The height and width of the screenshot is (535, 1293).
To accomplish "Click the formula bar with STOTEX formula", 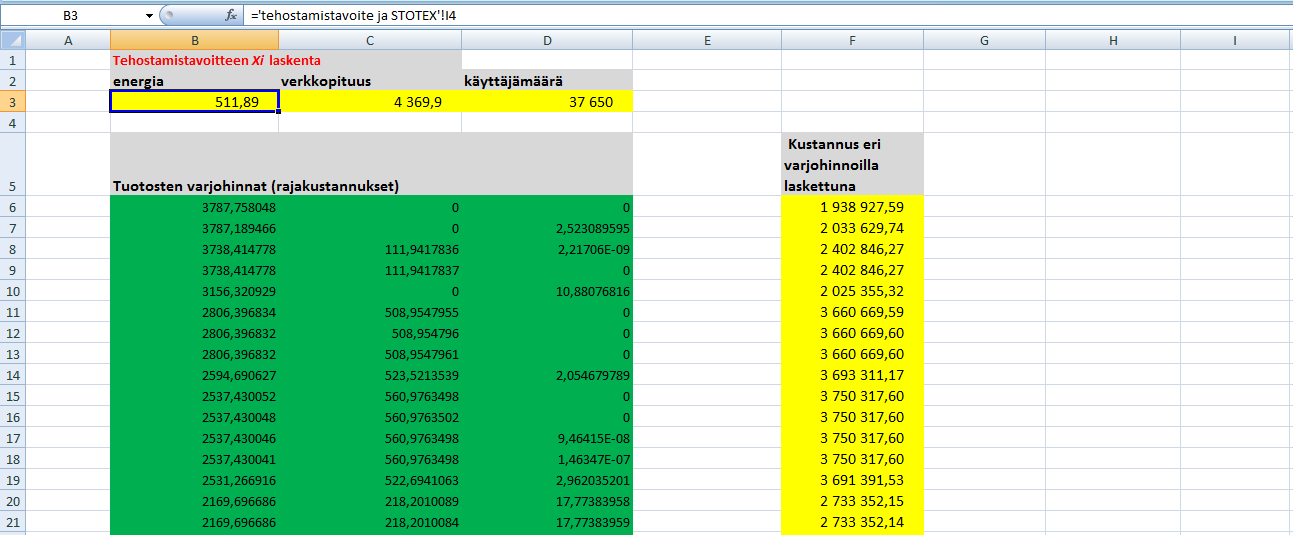I will [x=768, y=16].
